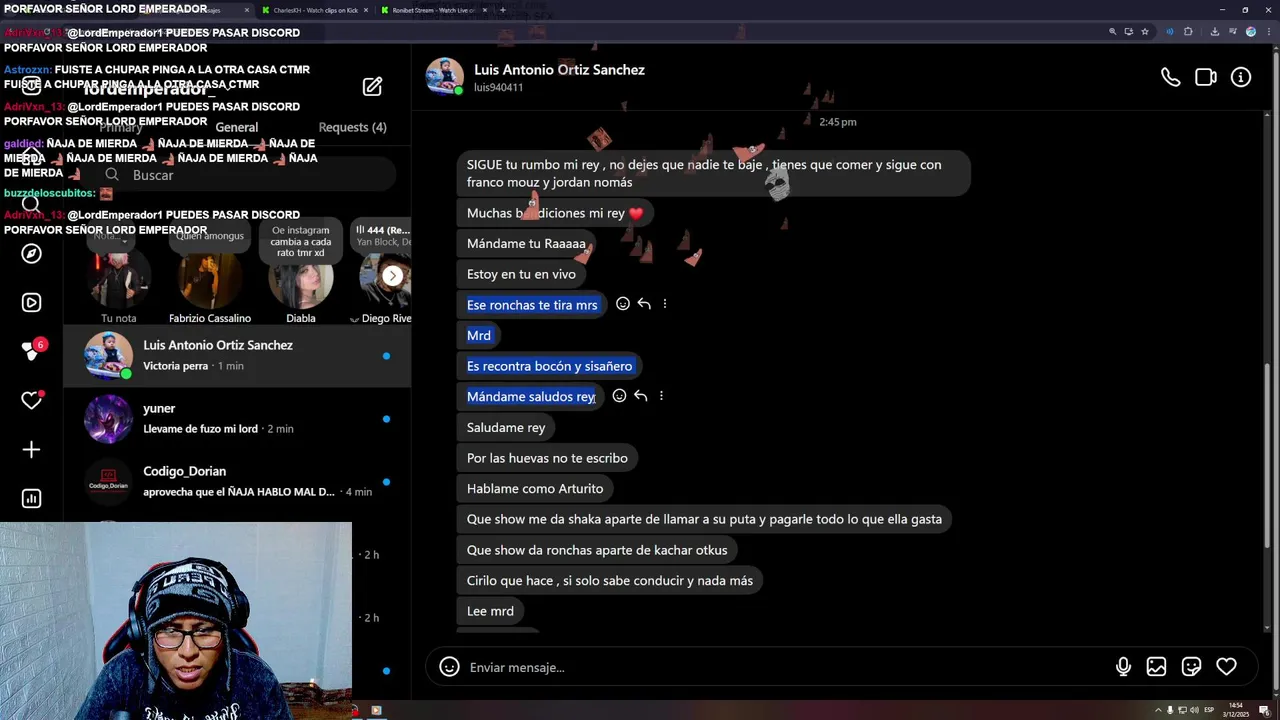This screenshot has width=1280, height=720.
Task: Switch to 'CharlesKH - Watch clips on Kick' tab
Action: 315,10
